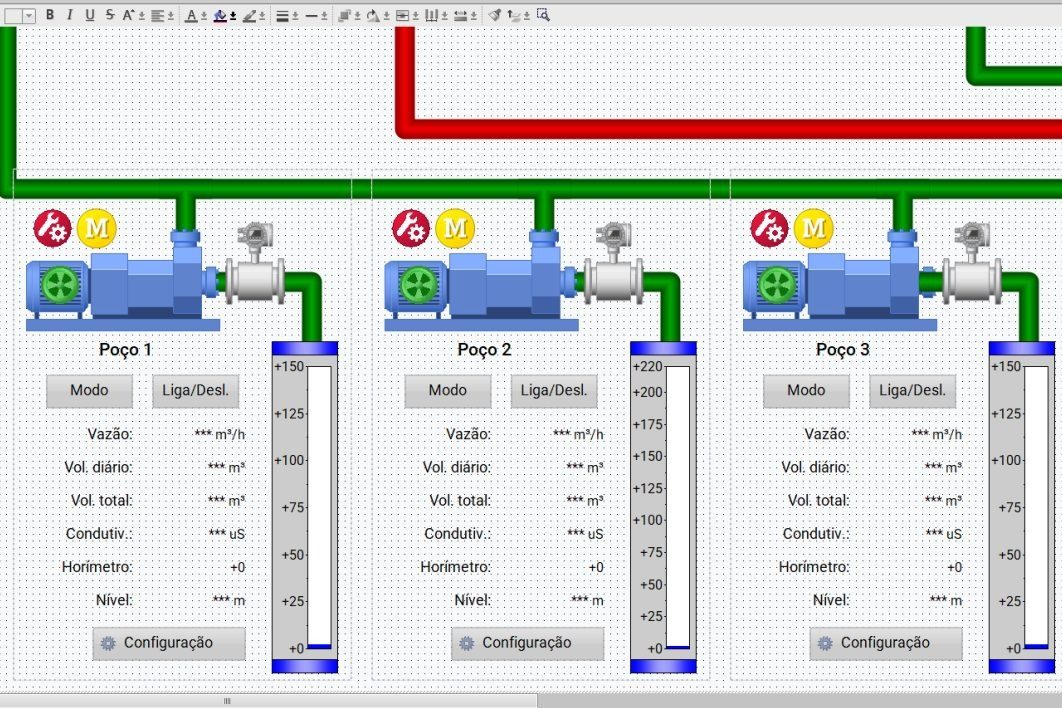Toggle strikethrough text formatting
The width and height of the screenshot is (1062, 708).
(x=110, y=14)
